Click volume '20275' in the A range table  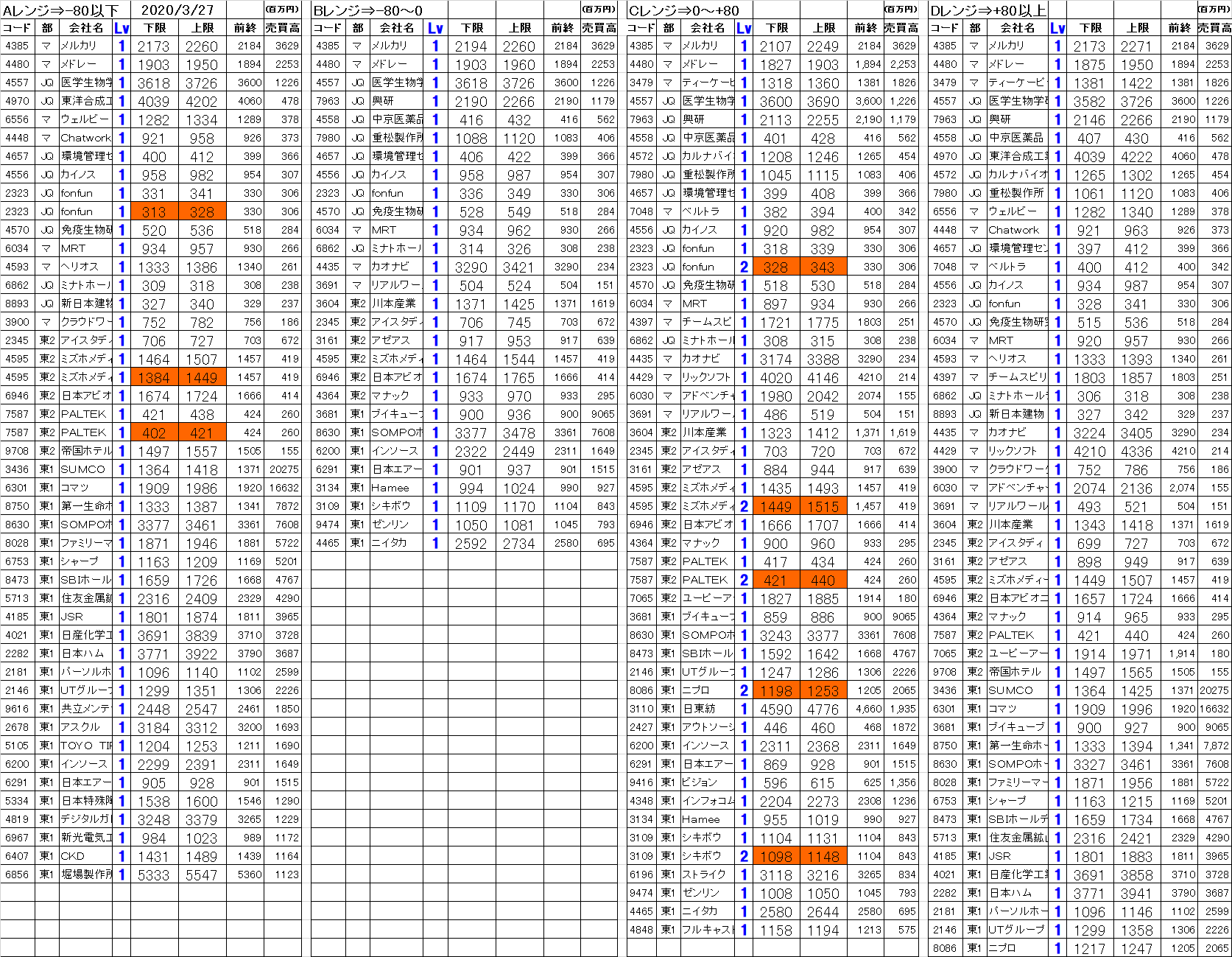pos(284,469)
